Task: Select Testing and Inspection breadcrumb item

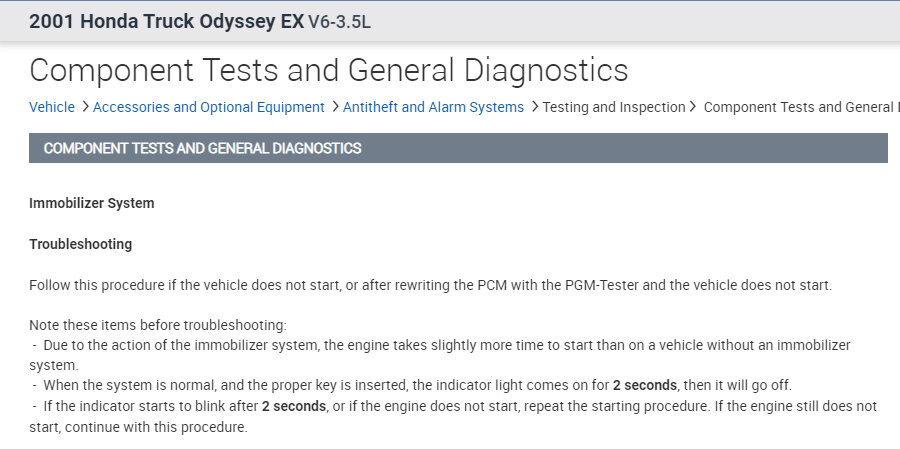Action: 614,107
